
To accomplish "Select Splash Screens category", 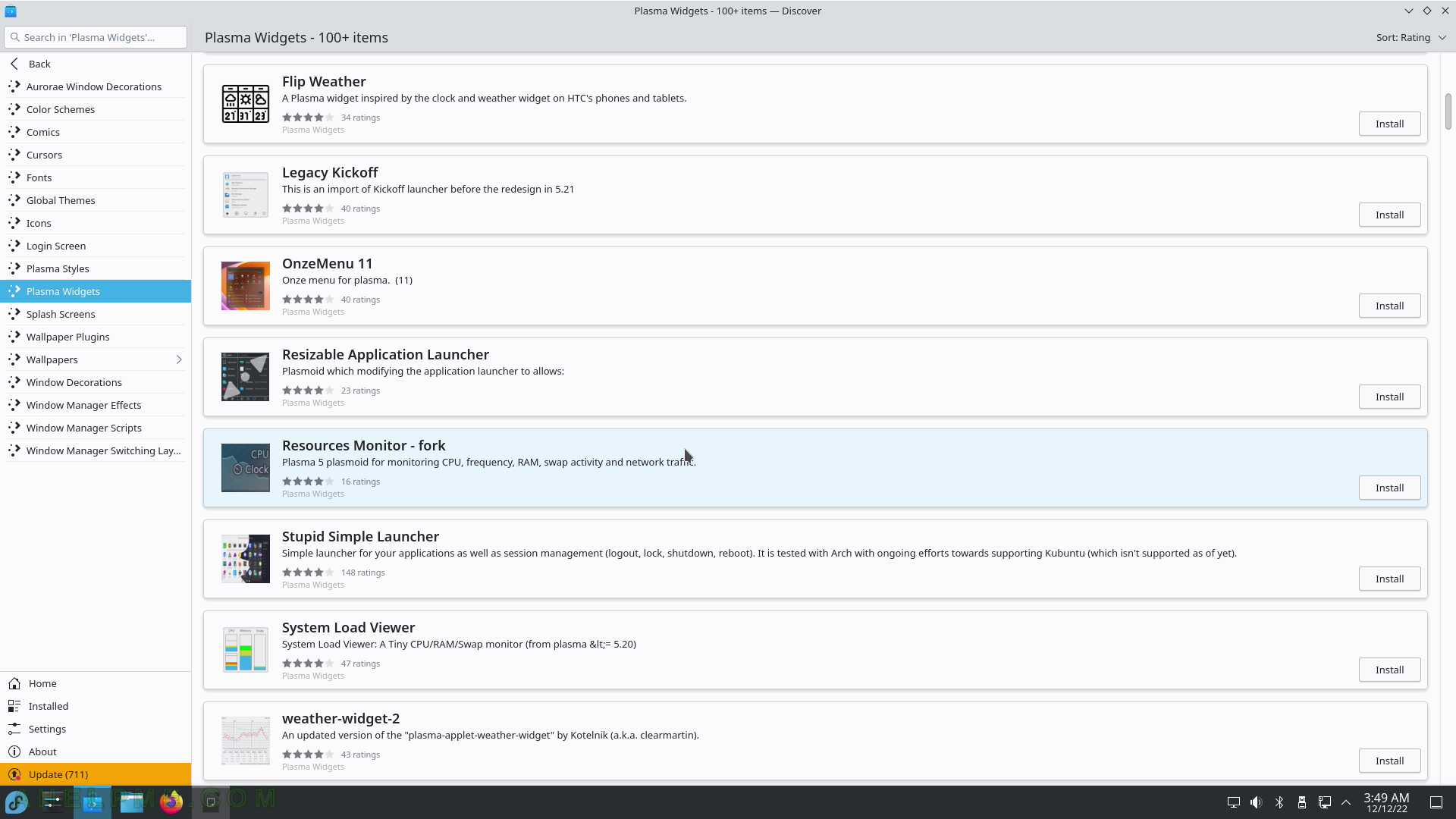I will tap(96, 314).
